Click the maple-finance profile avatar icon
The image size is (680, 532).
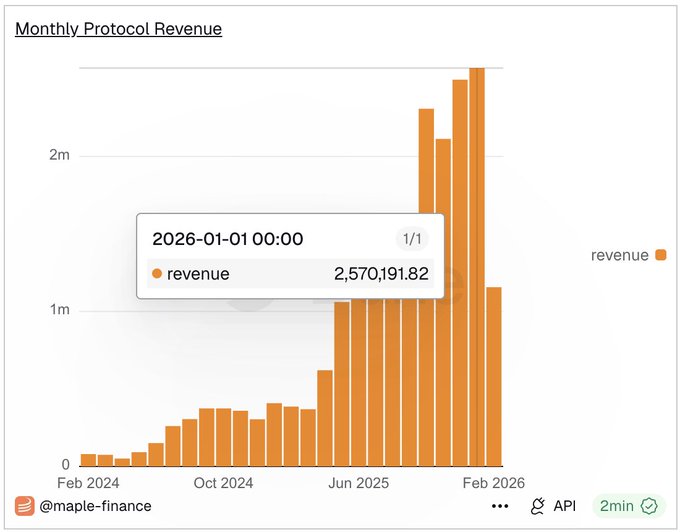(x=25, y=506)
